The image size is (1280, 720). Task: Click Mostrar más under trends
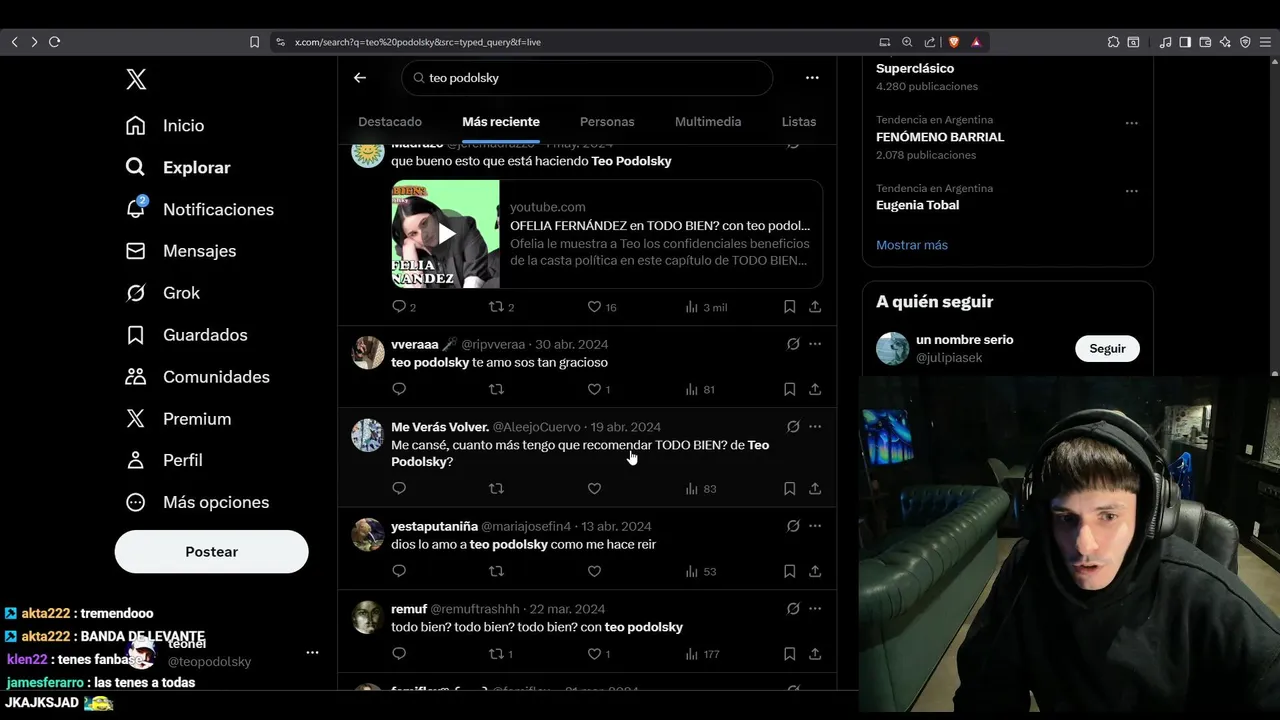point(912,245)
